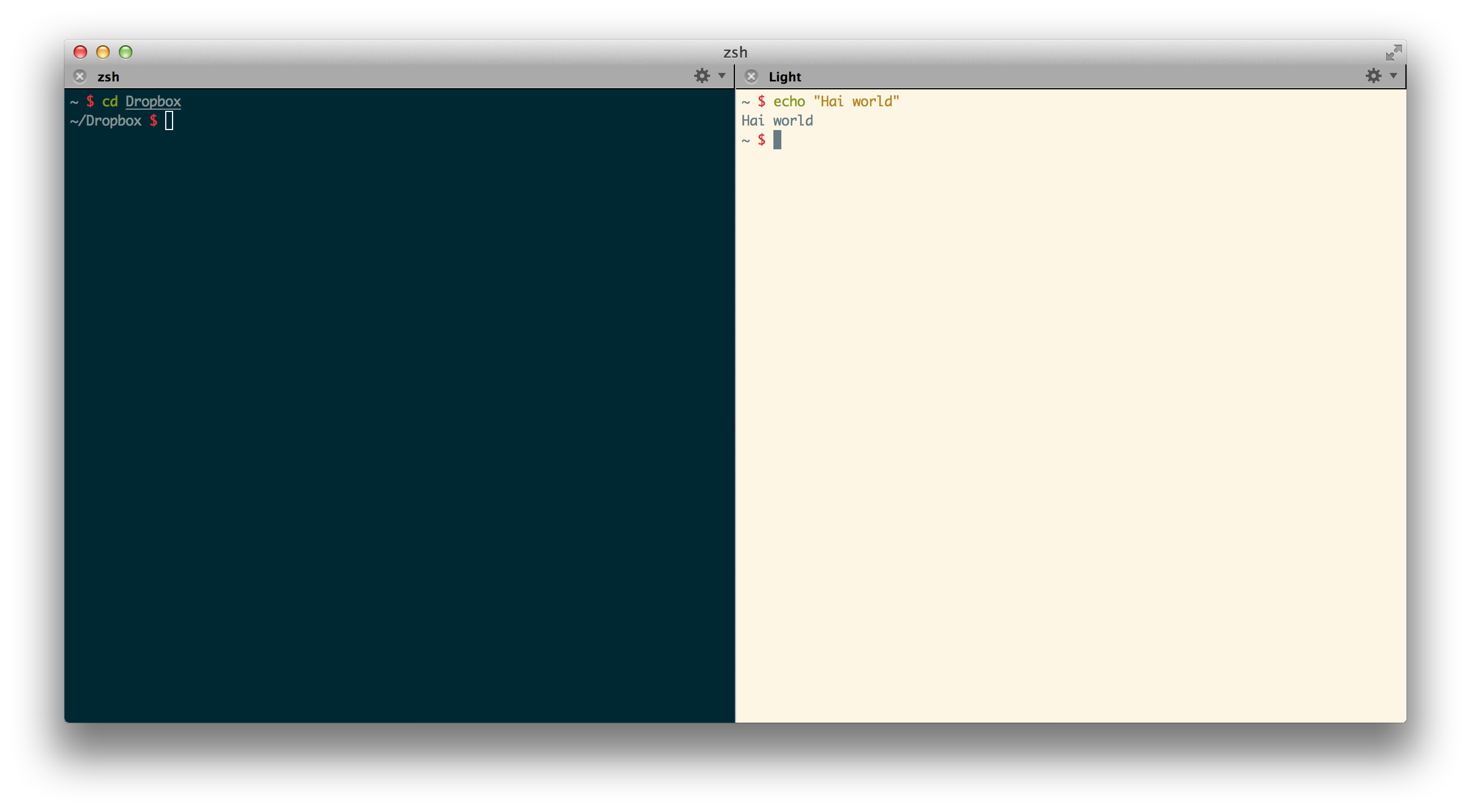Click the Hai world output line
Image resolution: width=1471 pixels, height=812 pixels.
(777, 121)
